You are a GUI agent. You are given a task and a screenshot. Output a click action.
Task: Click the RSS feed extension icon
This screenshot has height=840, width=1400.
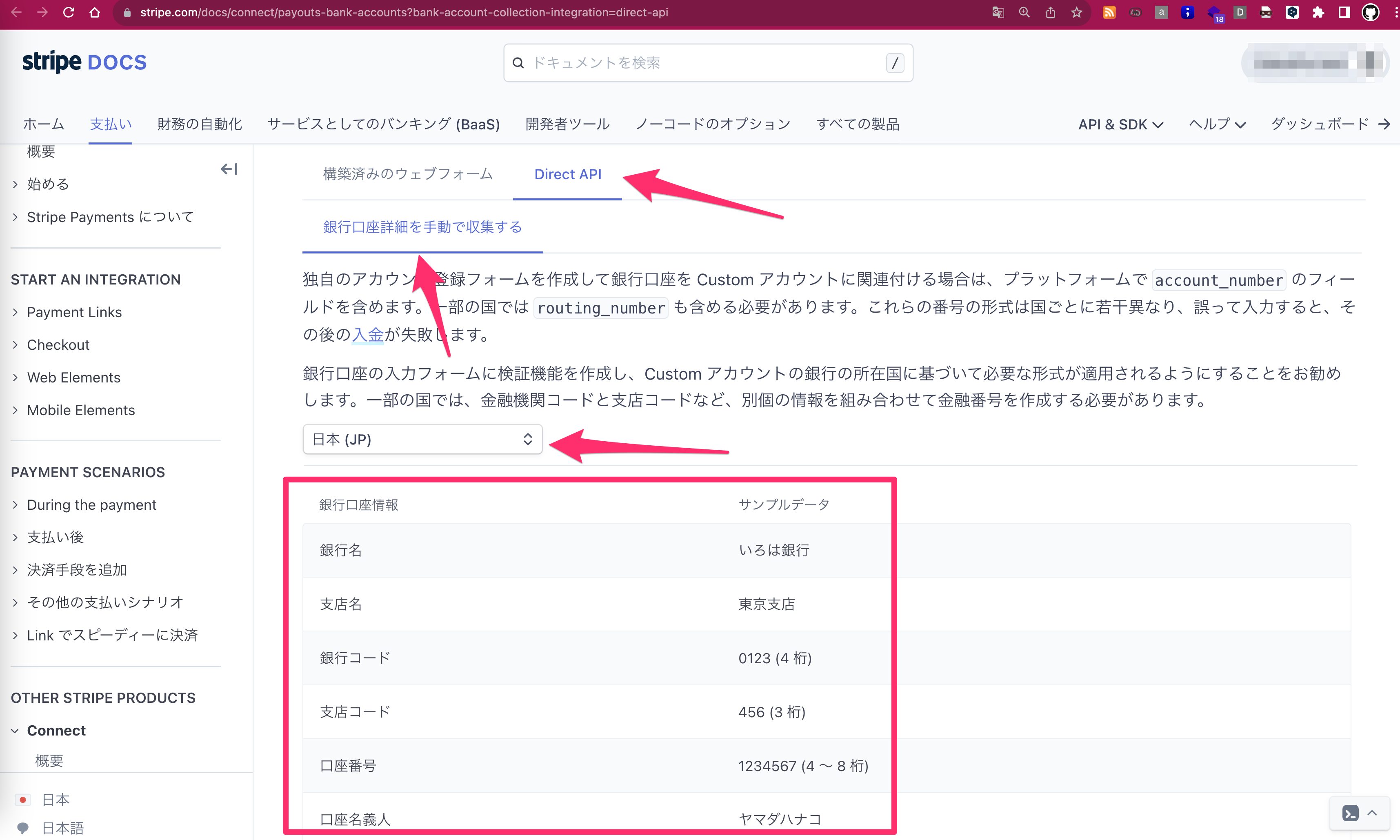1109,13
